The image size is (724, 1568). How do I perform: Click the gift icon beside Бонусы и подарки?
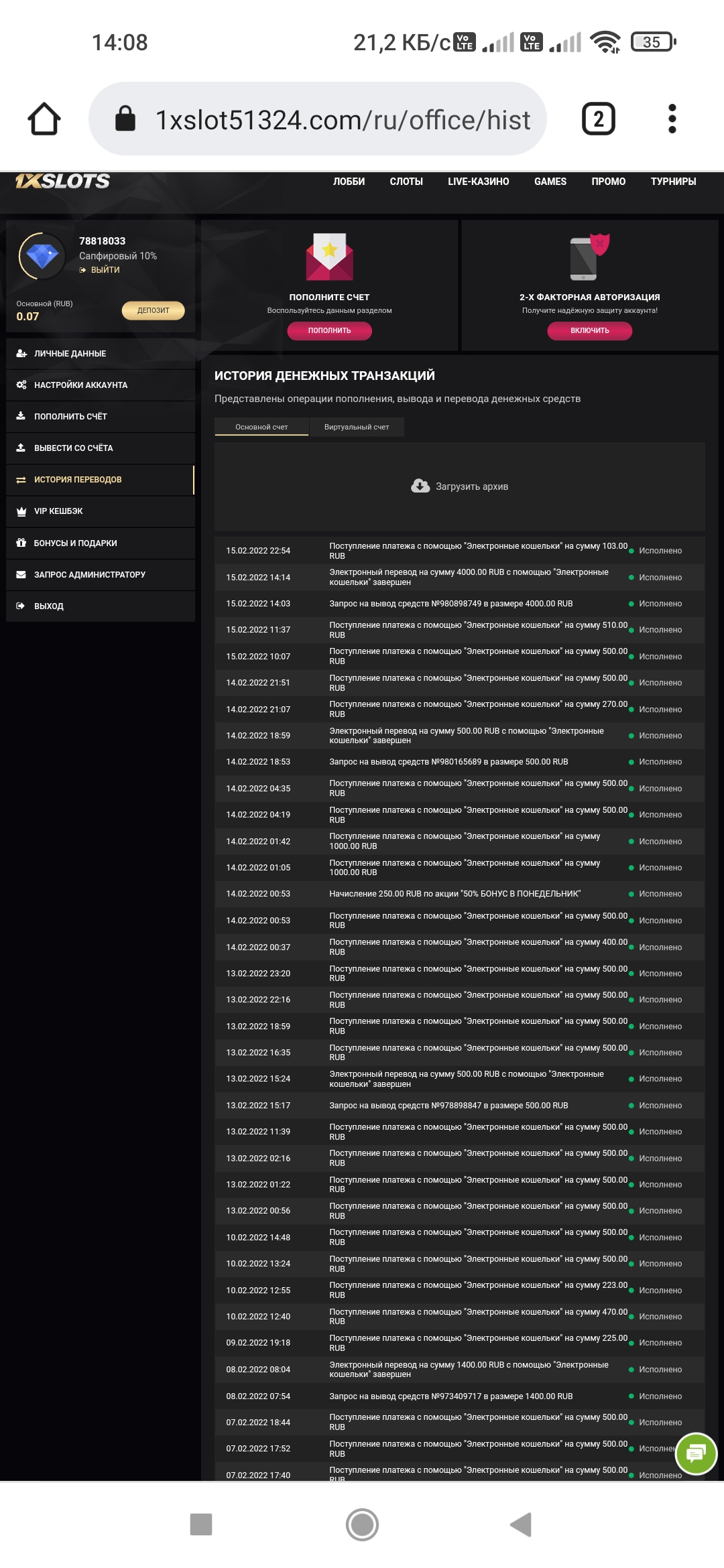(21, 543)
